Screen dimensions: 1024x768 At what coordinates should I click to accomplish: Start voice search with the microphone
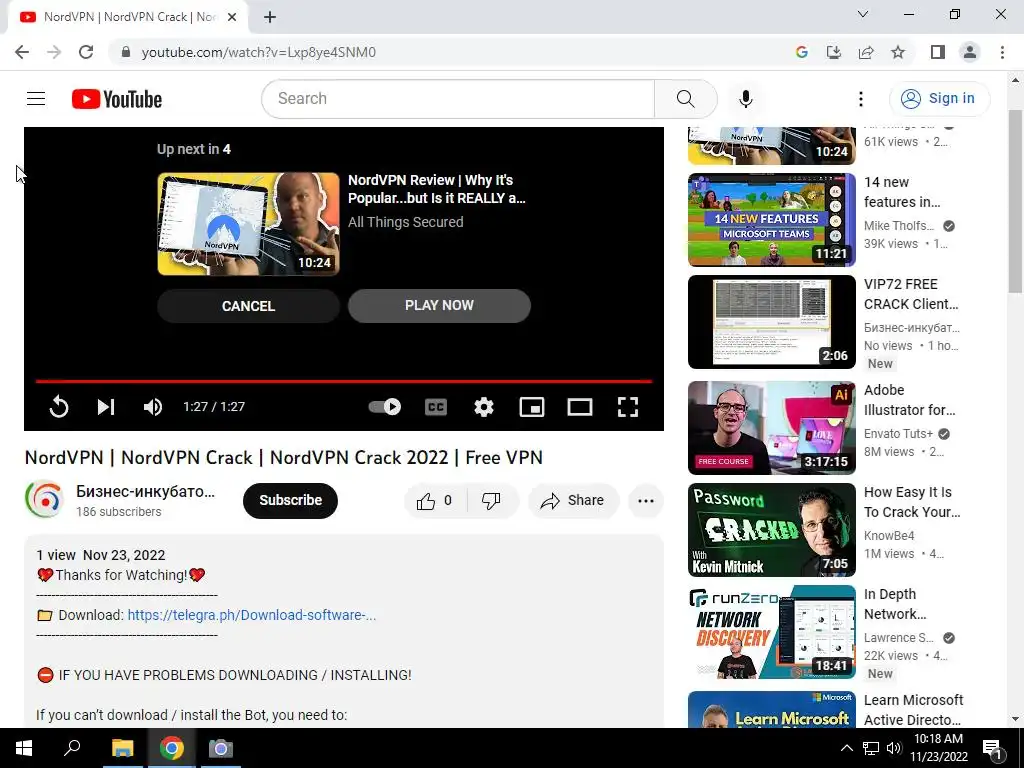coord(745,99)
